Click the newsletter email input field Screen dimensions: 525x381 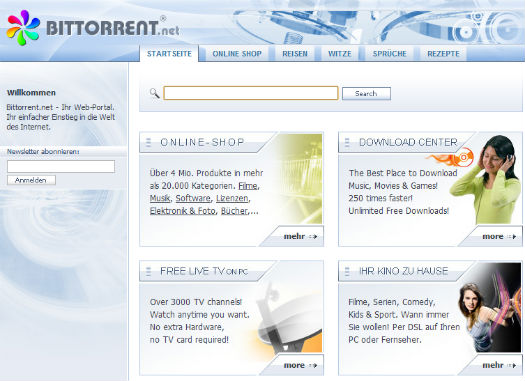(x=61, y=166)
